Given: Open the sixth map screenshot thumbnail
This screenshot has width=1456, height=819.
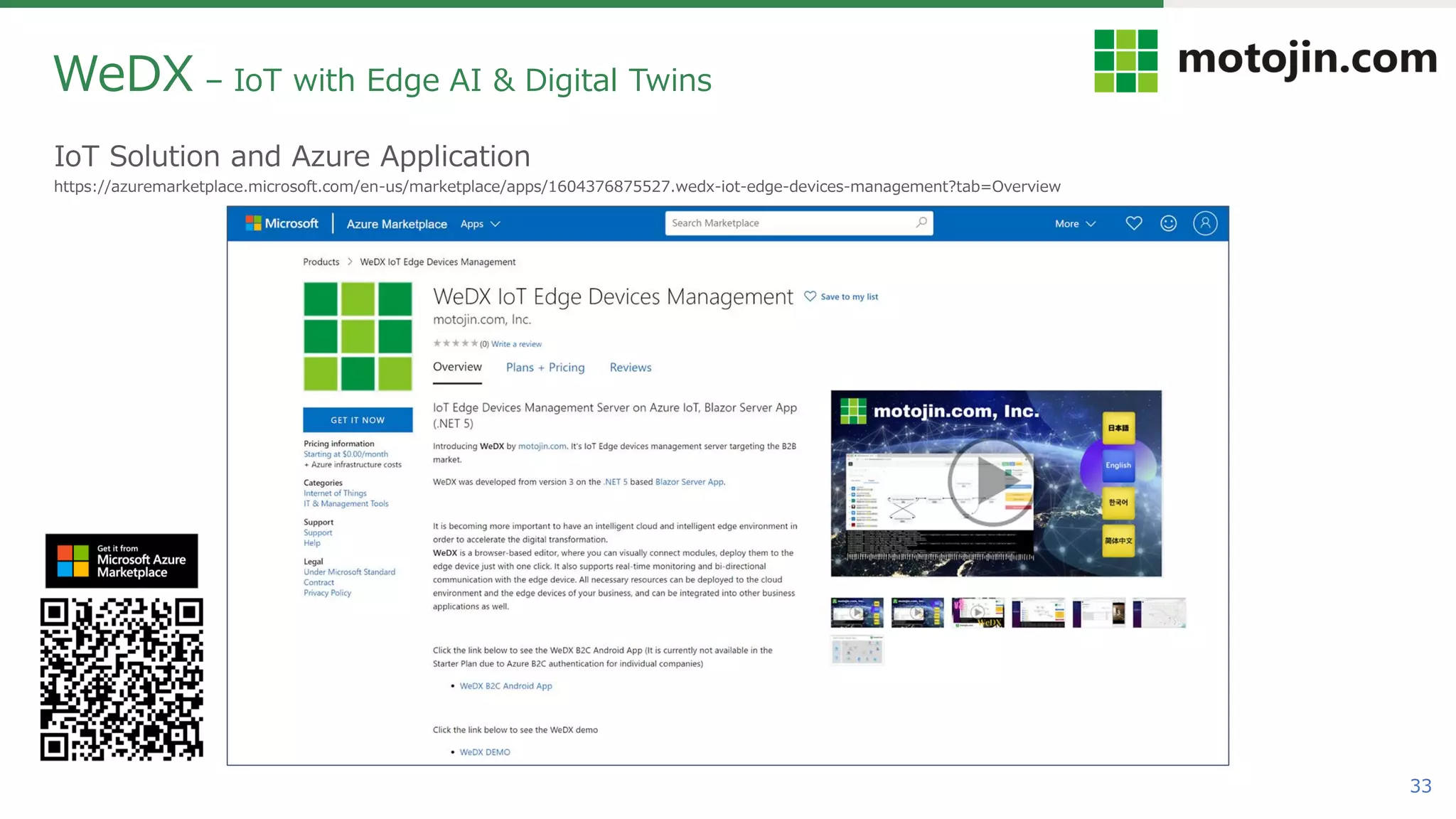Looking at the screenshot, I should pos(1160,613).
